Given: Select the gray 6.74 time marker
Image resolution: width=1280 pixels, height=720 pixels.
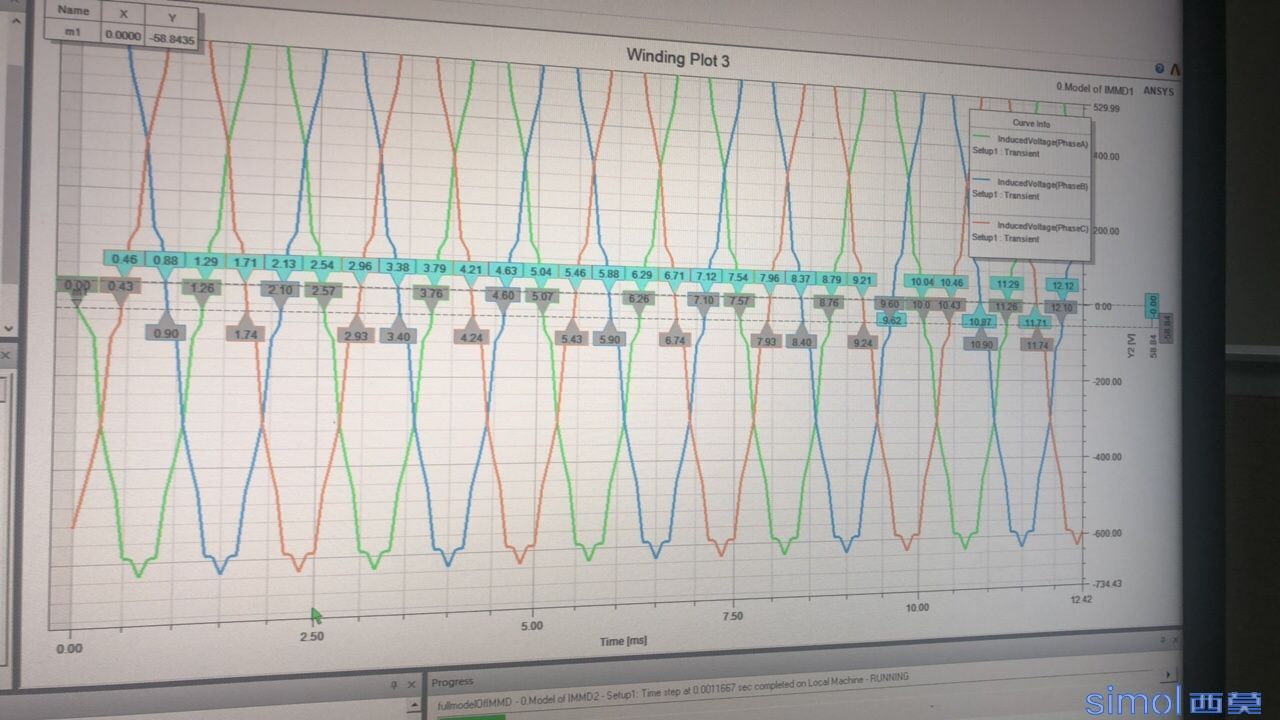Looking at the screenshot, I should [x=676, y=340].
